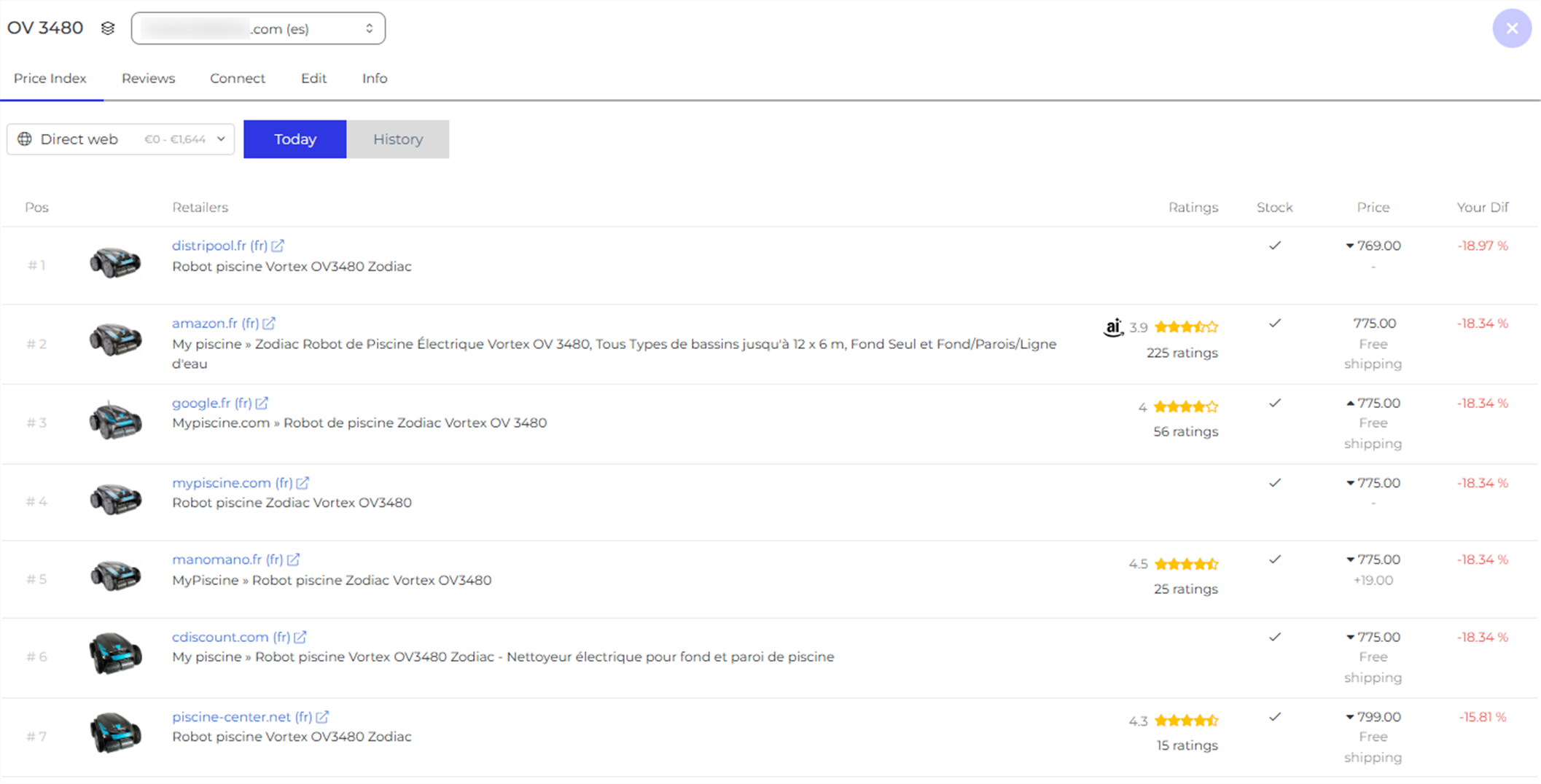Click the Amazon logo in ratings column
Screen dimensions: 1541x784
1112,328
